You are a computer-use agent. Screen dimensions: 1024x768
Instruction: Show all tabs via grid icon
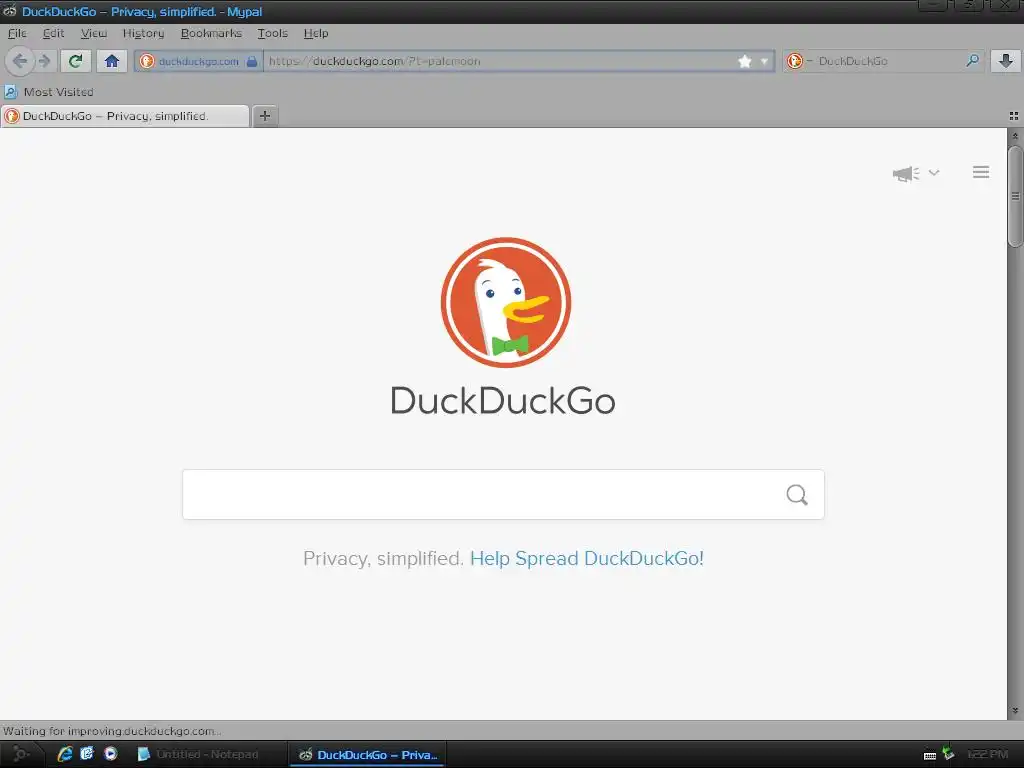(x=1014, y=116)
